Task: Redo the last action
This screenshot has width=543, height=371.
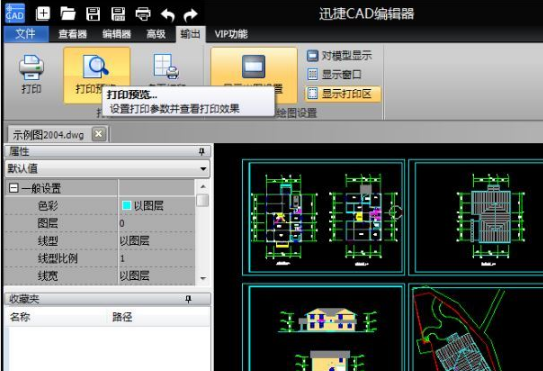Action: coord(190,15)
